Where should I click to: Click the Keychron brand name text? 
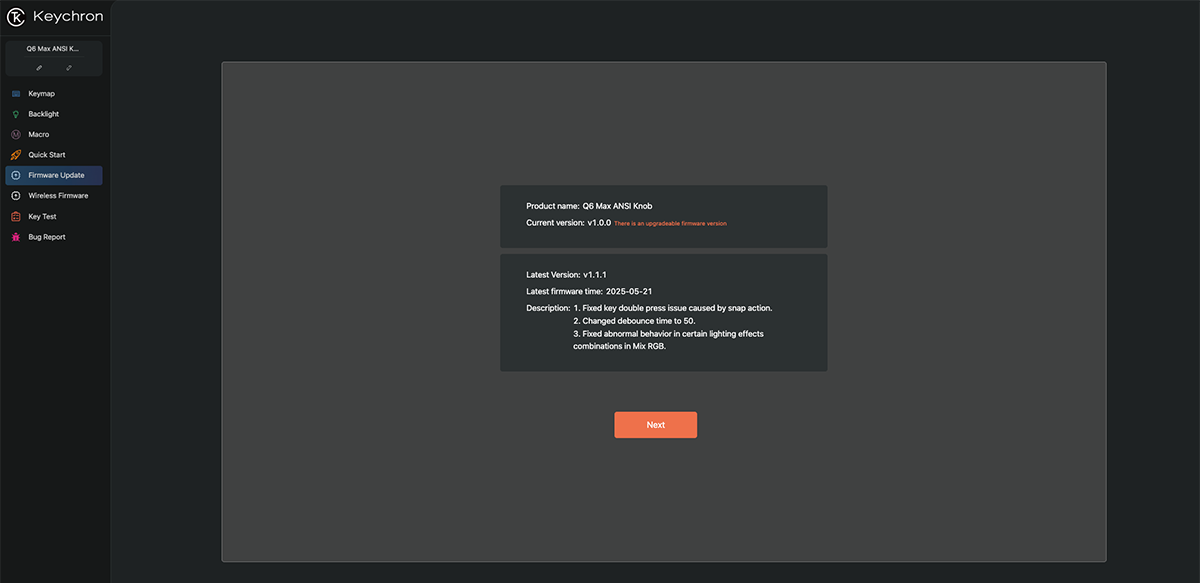[x=68, y=17]
